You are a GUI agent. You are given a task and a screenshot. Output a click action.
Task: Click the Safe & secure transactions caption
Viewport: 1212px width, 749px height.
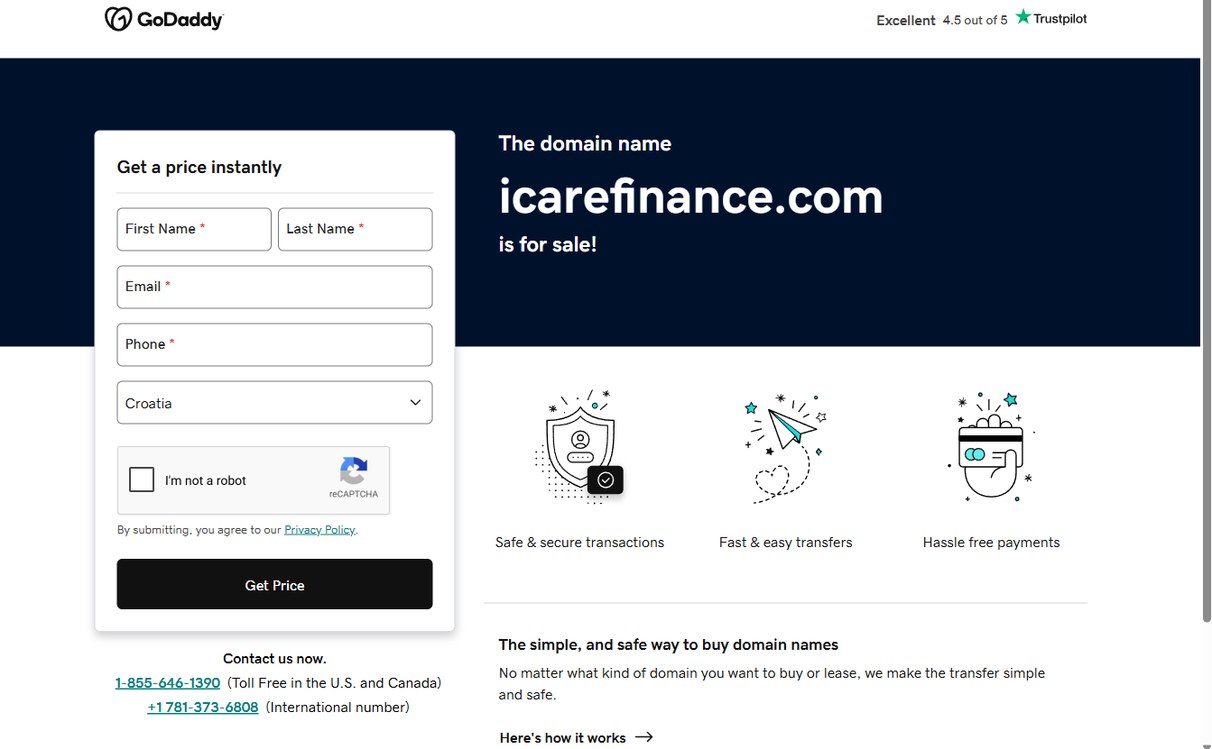click(x=580, y=542)
